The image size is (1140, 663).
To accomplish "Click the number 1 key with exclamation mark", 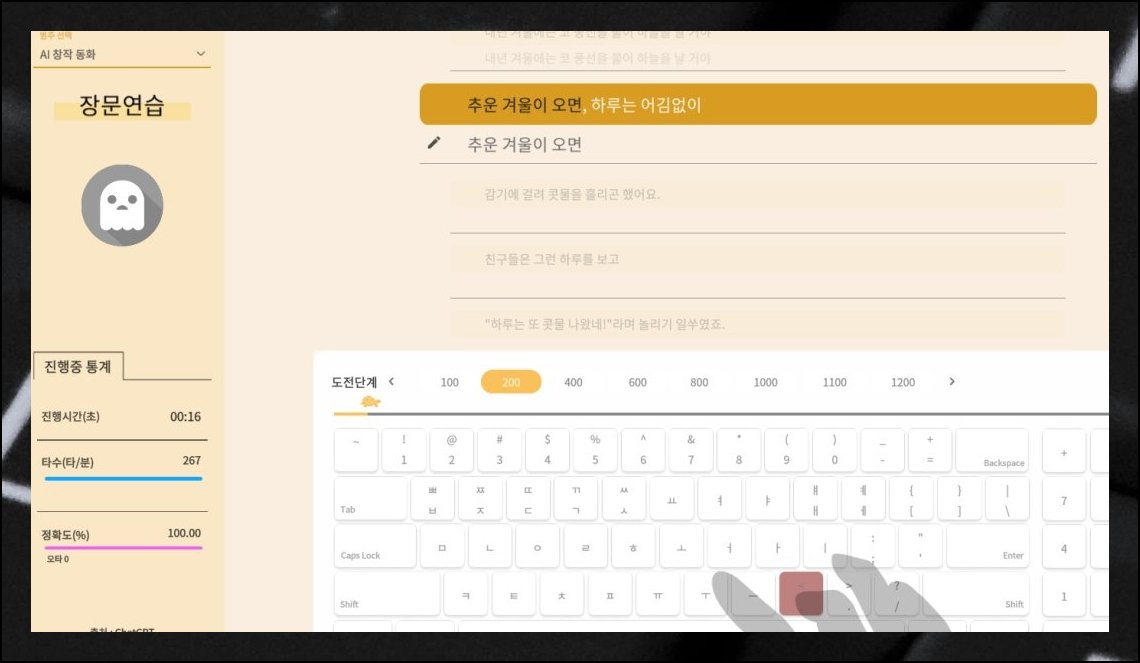I will (x=404, y=450).
